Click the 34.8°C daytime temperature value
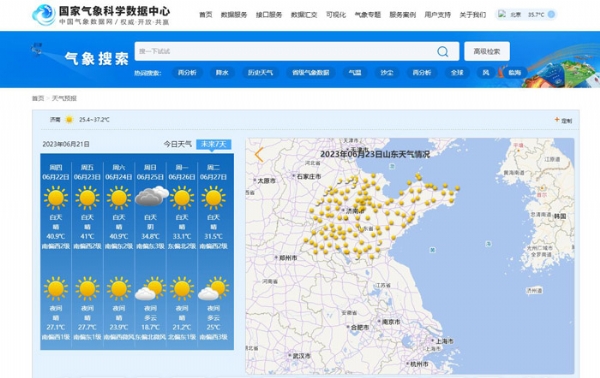 (150, 236)
